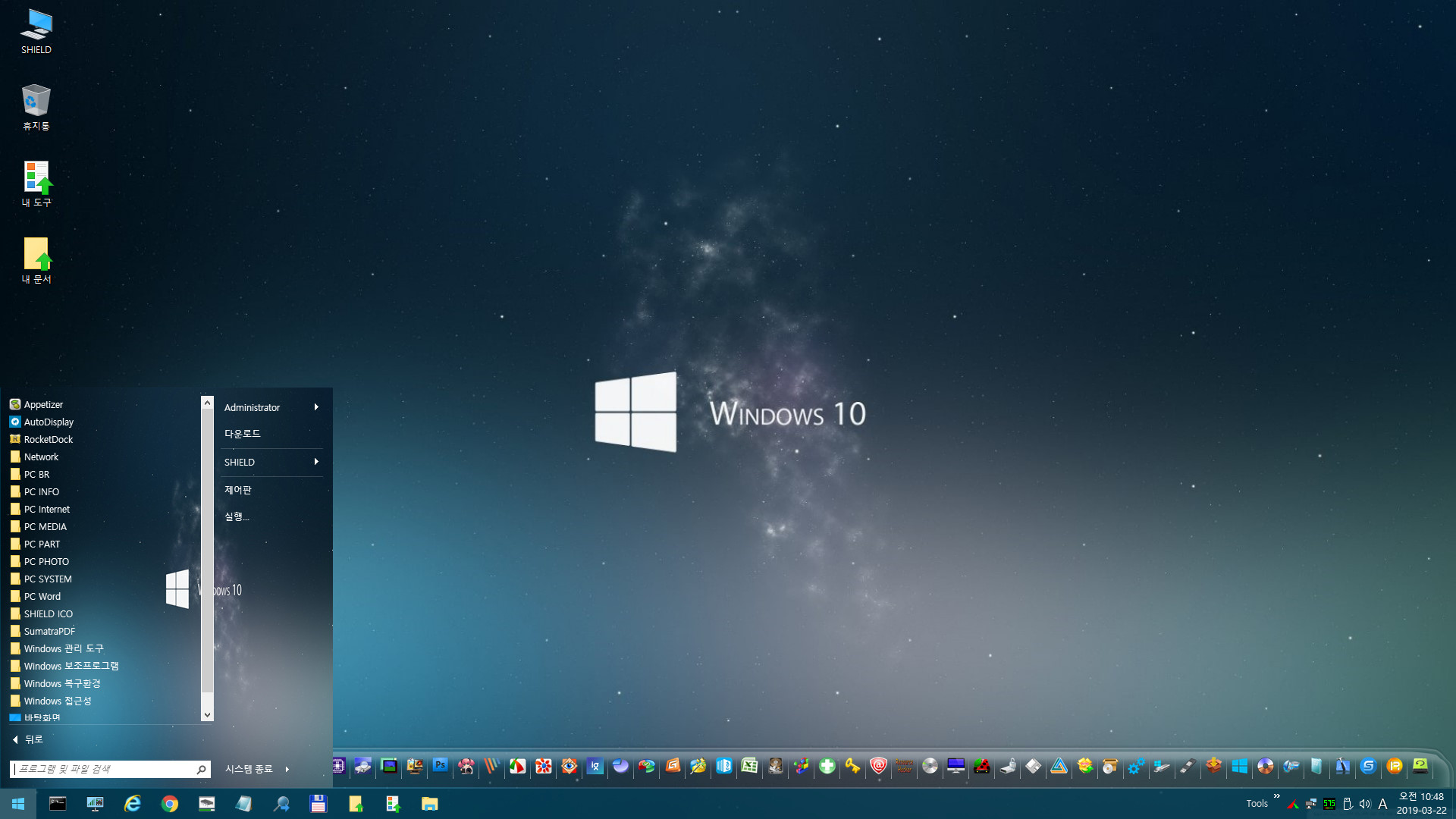Click the 시스템 종료 button
The height and width of the screenshot is (819, 1456).
click(x=249, y=769)
